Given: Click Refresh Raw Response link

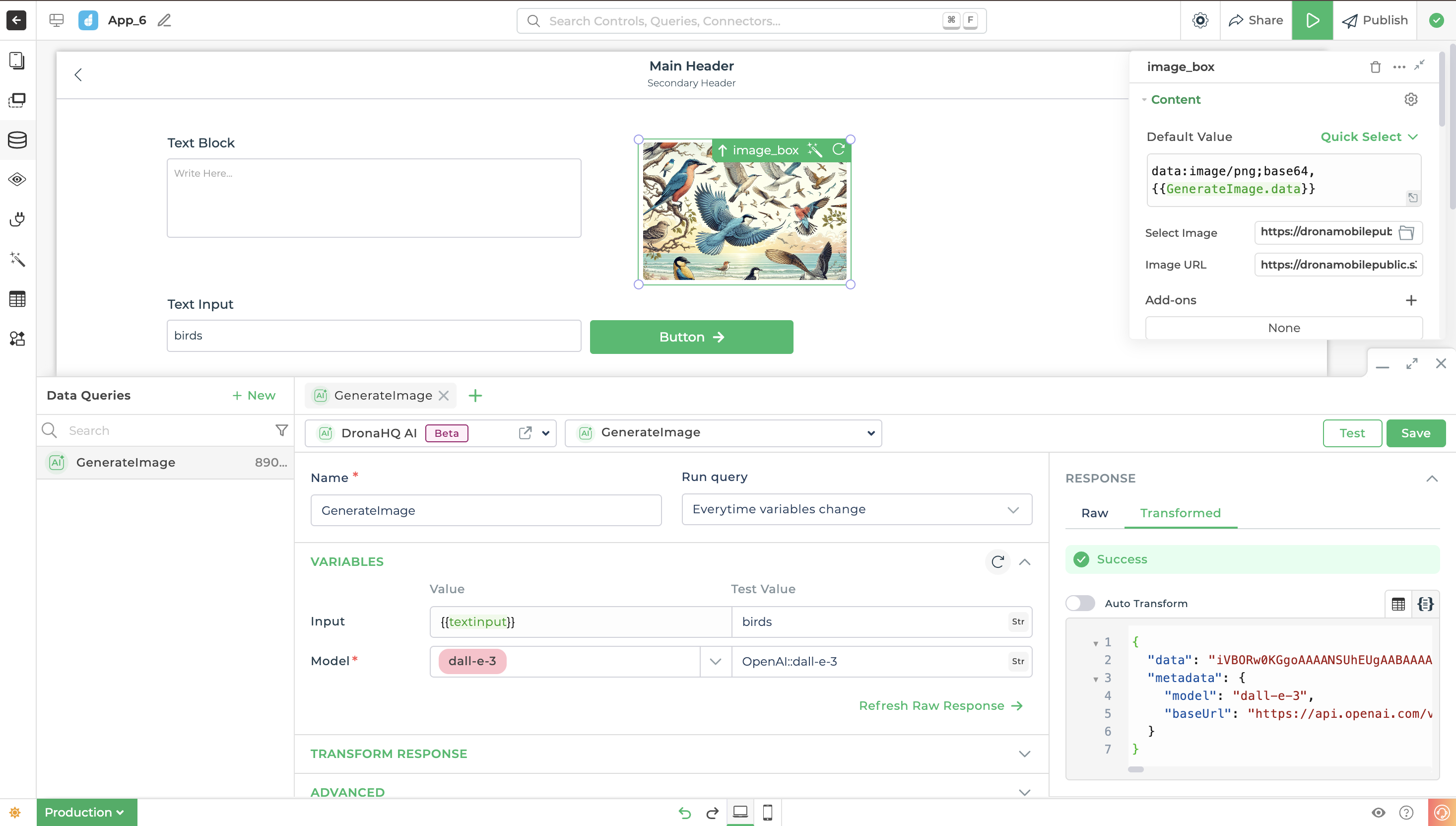Looking at the screenshot, I should click(x=940, y=706).
